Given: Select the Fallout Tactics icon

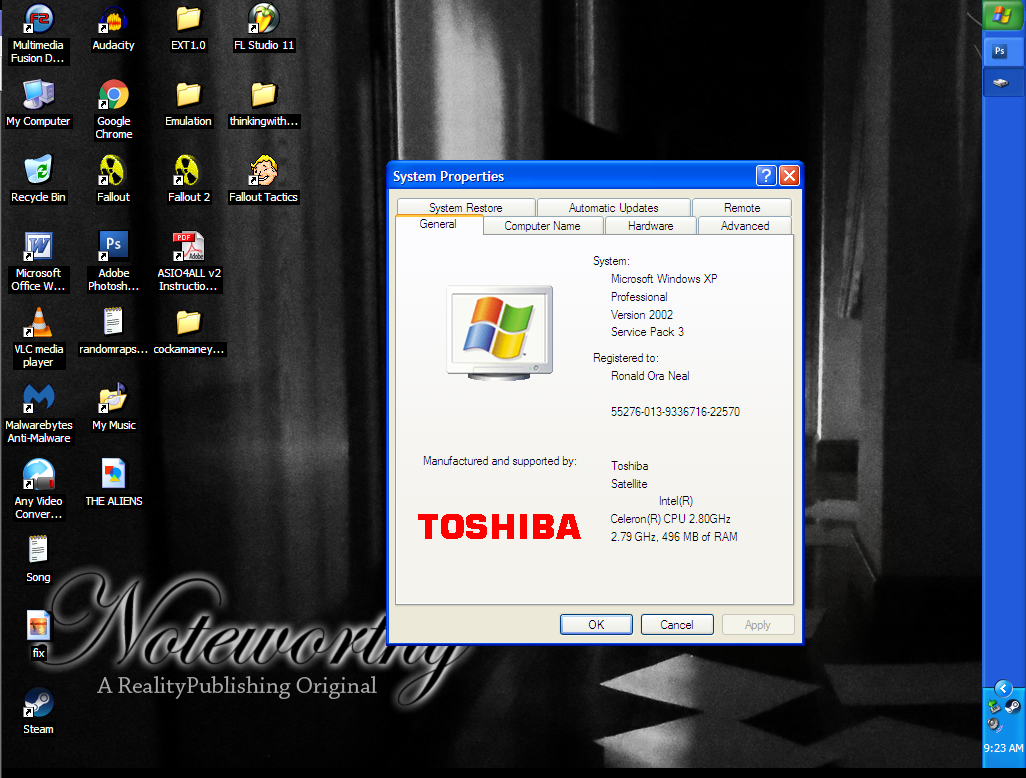Looking at the screenshot, I should tap(264, 172).
